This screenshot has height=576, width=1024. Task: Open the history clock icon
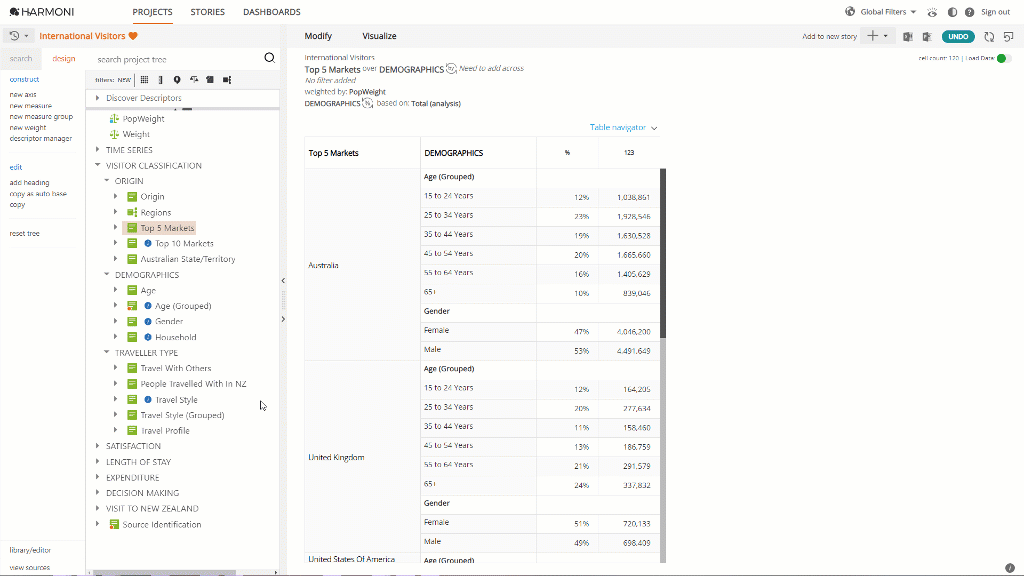(x=14, y=36)
